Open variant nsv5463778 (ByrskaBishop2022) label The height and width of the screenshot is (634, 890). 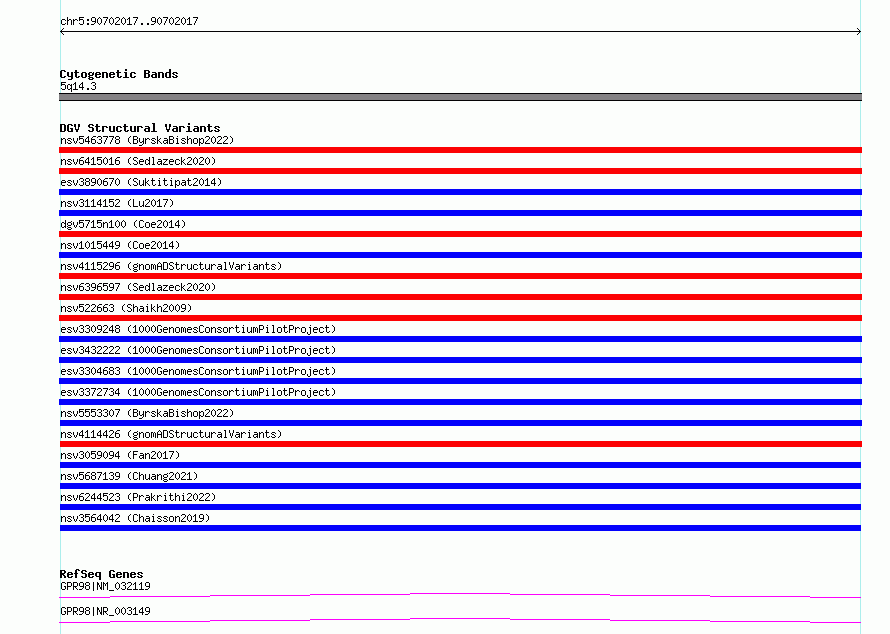click(x=147, y=140)
